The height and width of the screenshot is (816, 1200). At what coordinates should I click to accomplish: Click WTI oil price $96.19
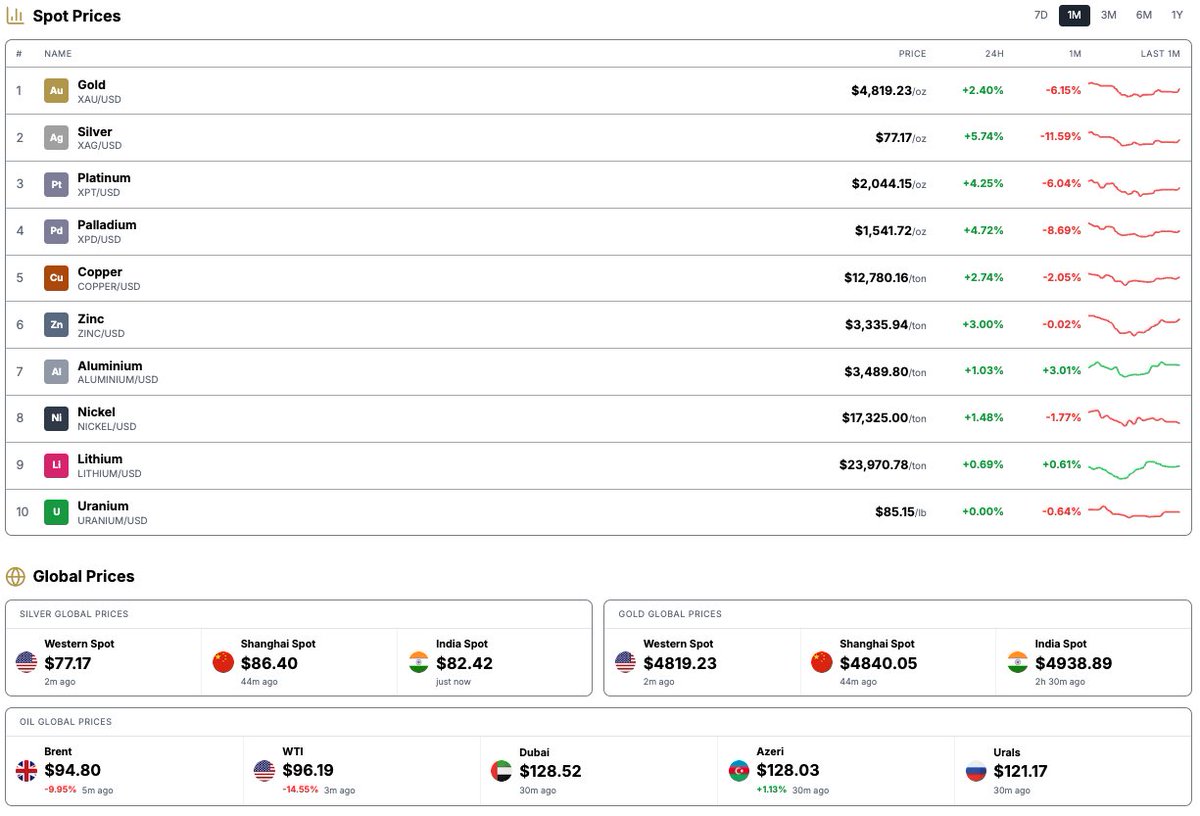pos(308,771)
